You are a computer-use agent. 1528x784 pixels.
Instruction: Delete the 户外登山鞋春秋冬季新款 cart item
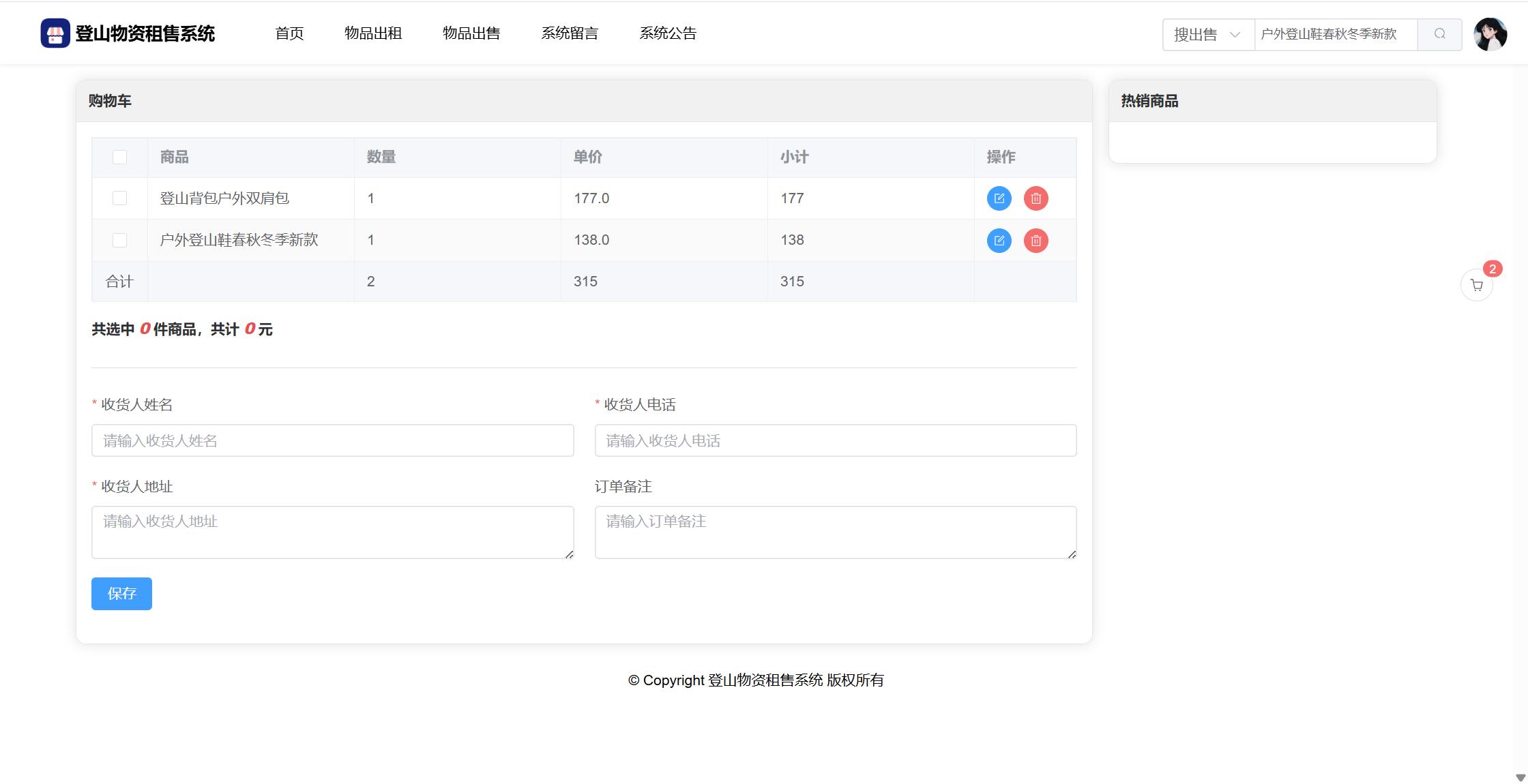click(x=1035, y=240)
